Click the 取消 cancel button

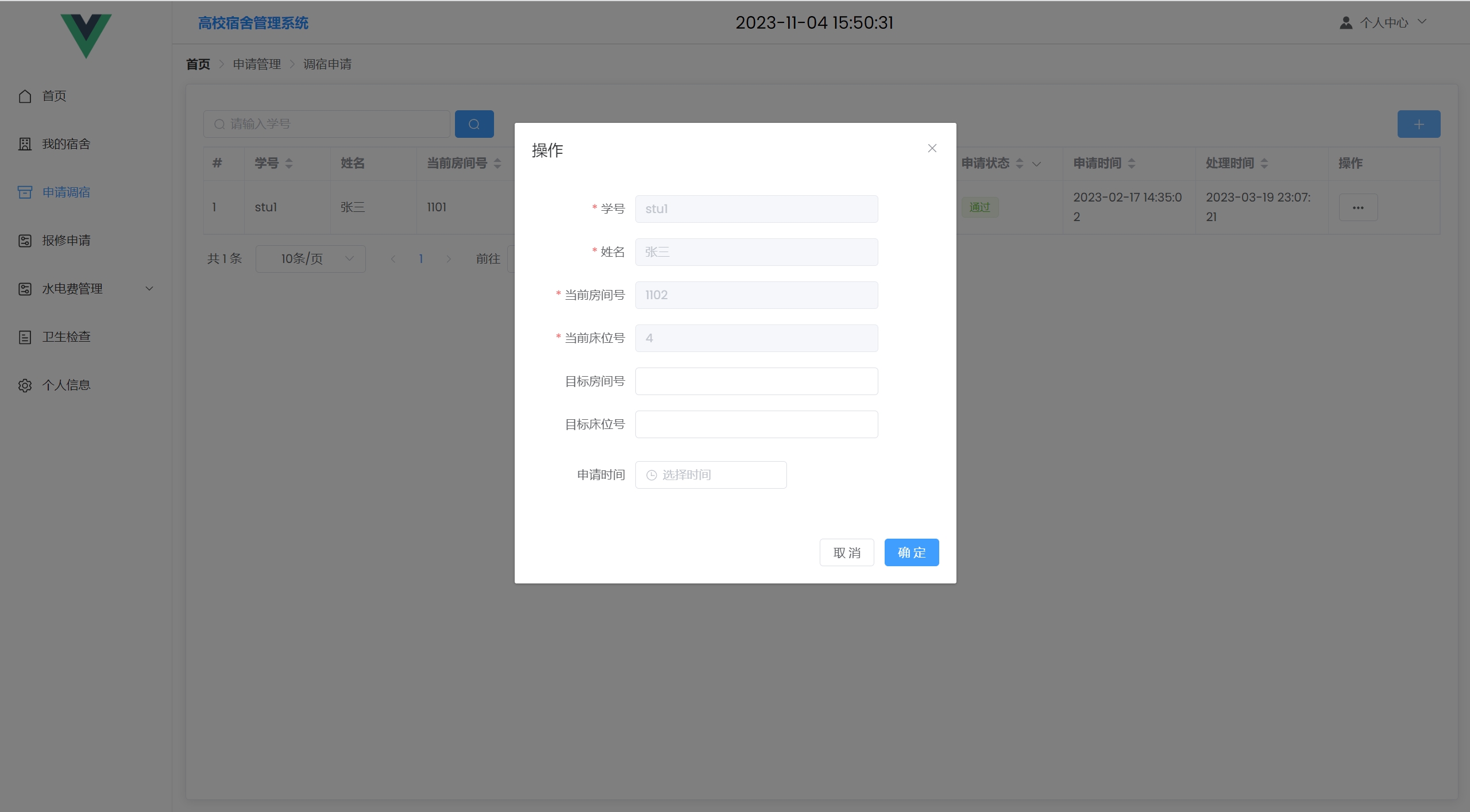pos(846,552)
